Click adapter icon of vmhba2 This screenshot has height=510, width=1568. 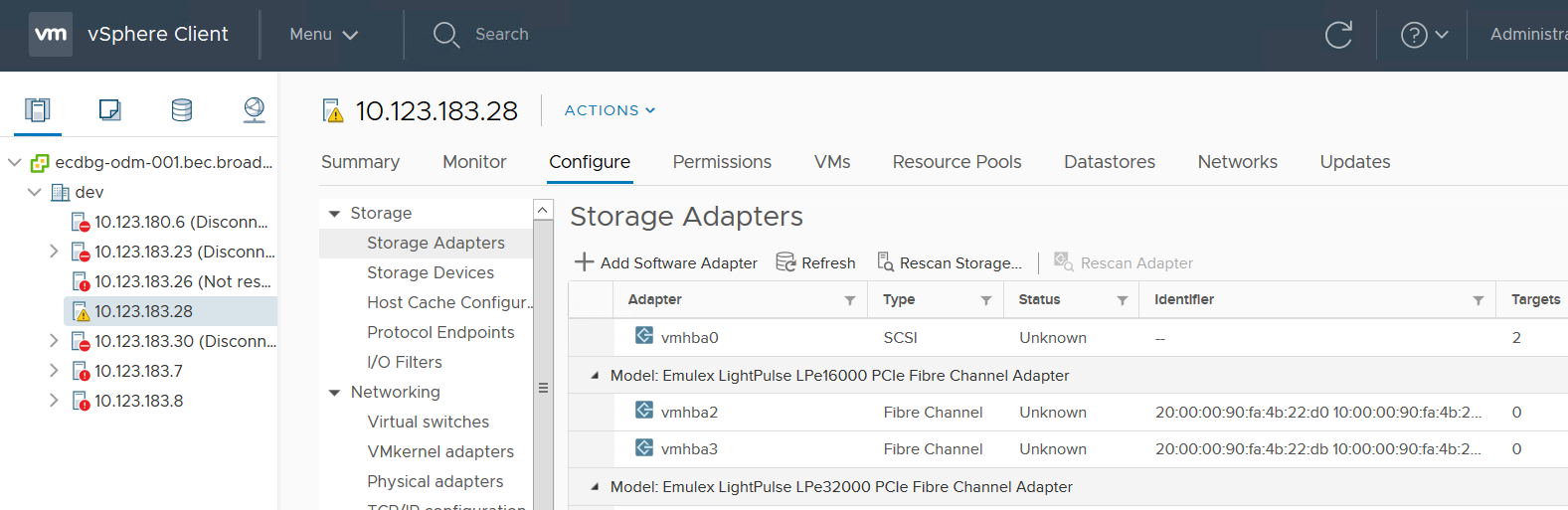click(644, 411)
